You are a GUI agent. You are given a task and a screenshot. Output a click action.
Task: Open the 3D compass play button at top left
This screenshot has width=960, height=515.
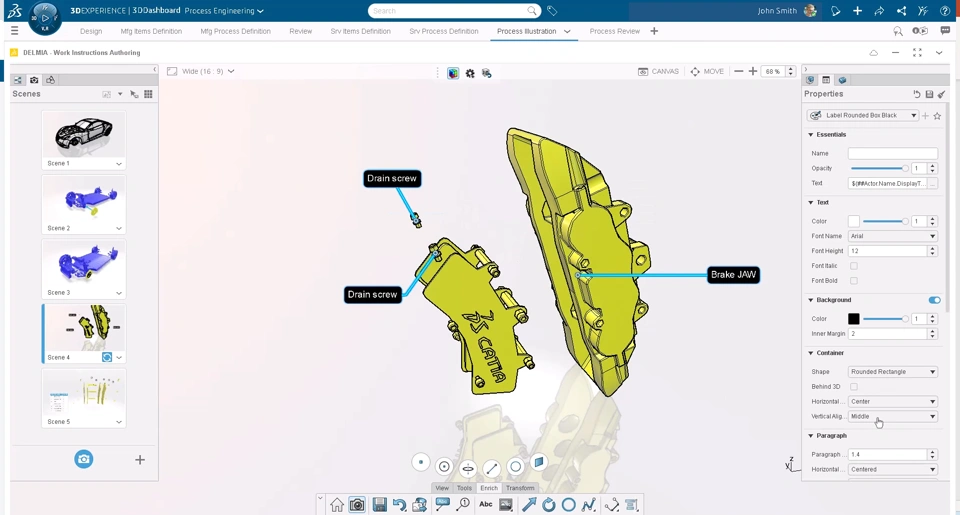tap(45, 18)
